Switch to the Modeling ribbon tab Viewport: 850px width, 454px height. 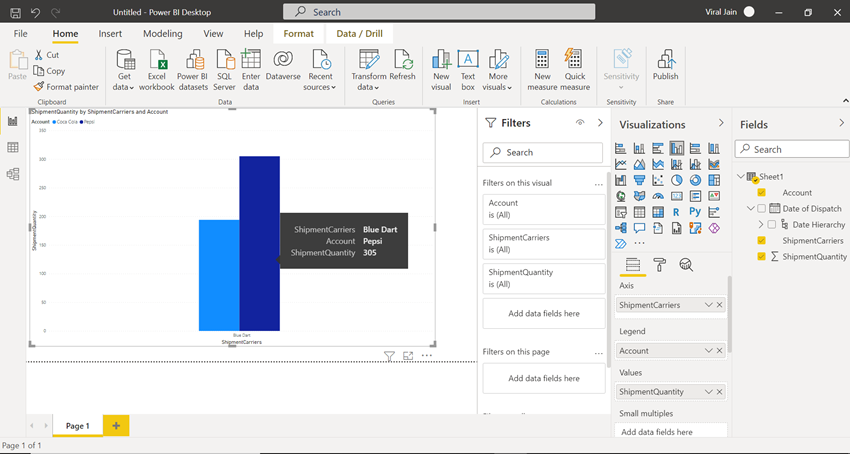[163, 34]
